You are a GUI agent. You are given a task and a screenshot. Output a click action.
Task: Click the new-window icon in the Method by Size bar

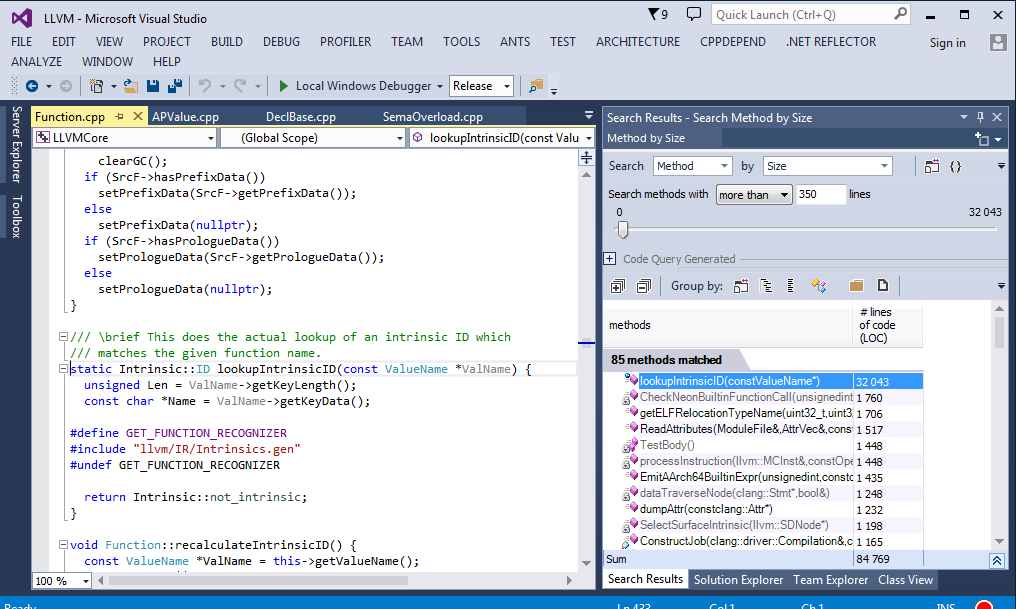[x=982, y=139]
